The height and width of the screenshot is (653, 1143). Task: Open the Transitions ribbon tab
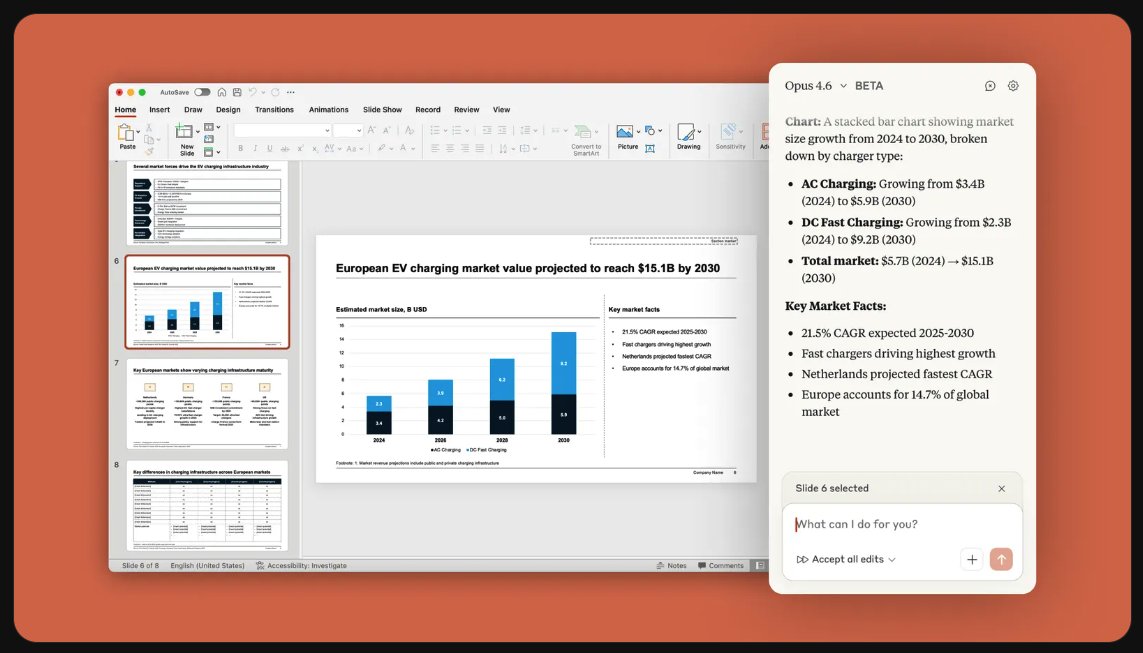pos(274,109)
